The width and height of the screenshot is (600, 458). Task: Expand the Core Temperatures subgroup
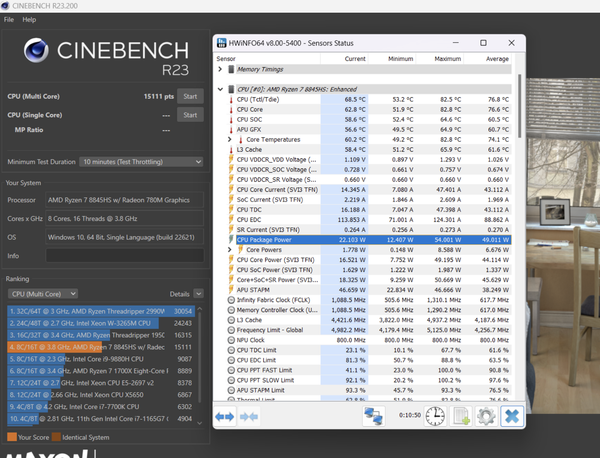[230, 140]
